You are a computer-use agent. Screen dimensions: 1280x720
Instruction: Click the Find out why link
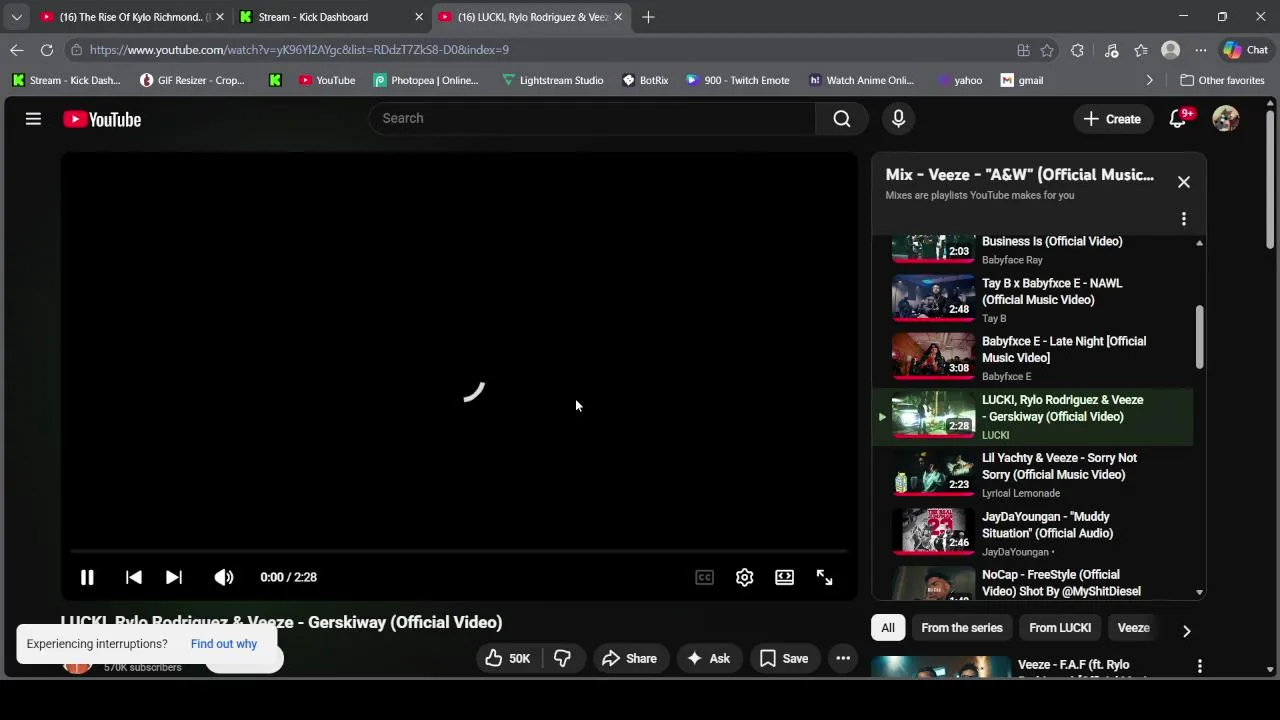(x=224, y=644)
